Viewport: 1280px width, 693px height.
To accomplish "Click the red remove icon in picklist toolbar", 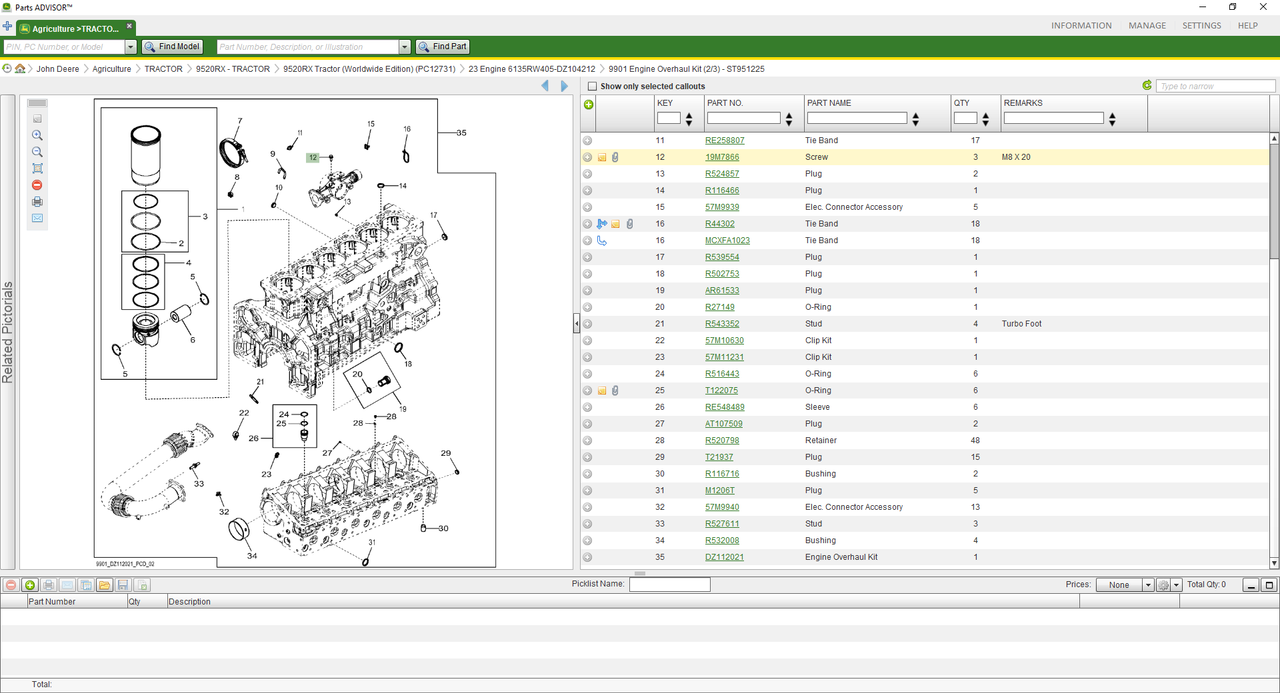I will (x=11, y=585).
